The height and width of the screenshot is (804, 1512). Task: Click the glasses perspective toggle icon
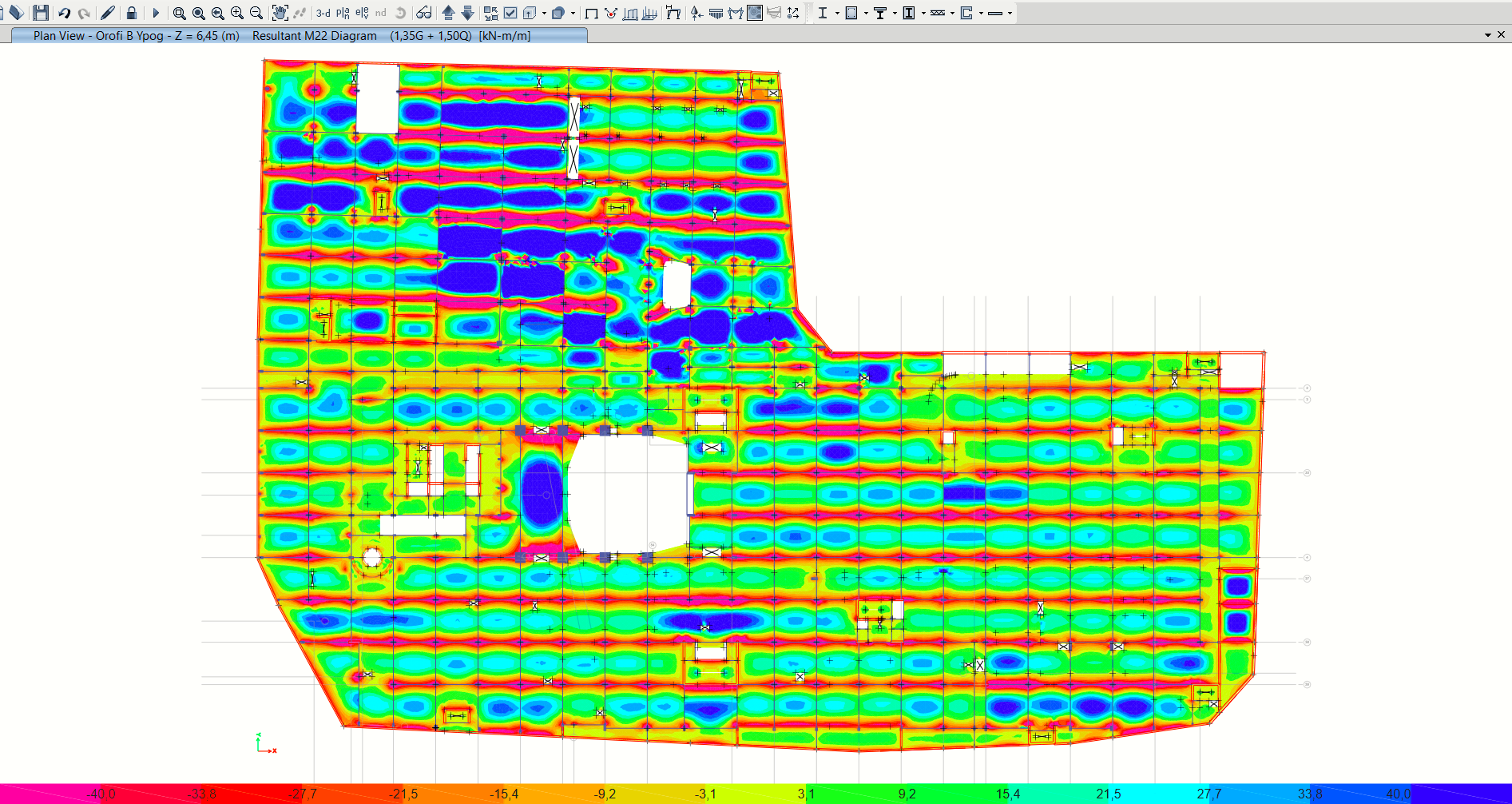click(424, 13)
